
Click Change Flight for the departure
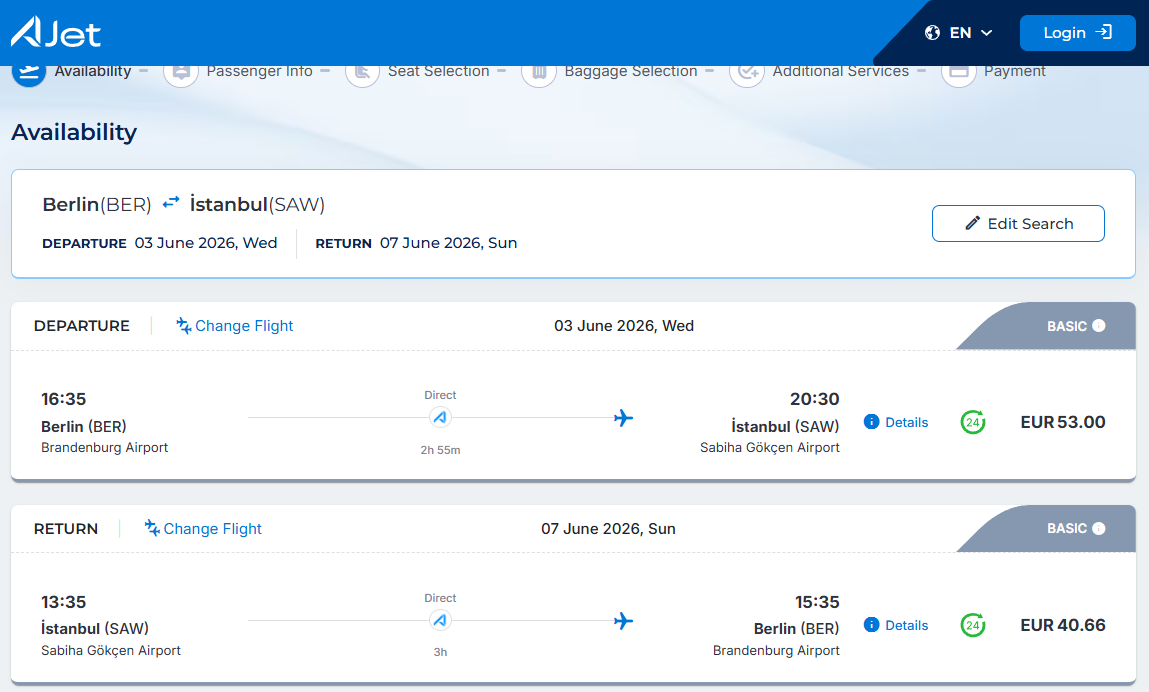pos(234,325)
